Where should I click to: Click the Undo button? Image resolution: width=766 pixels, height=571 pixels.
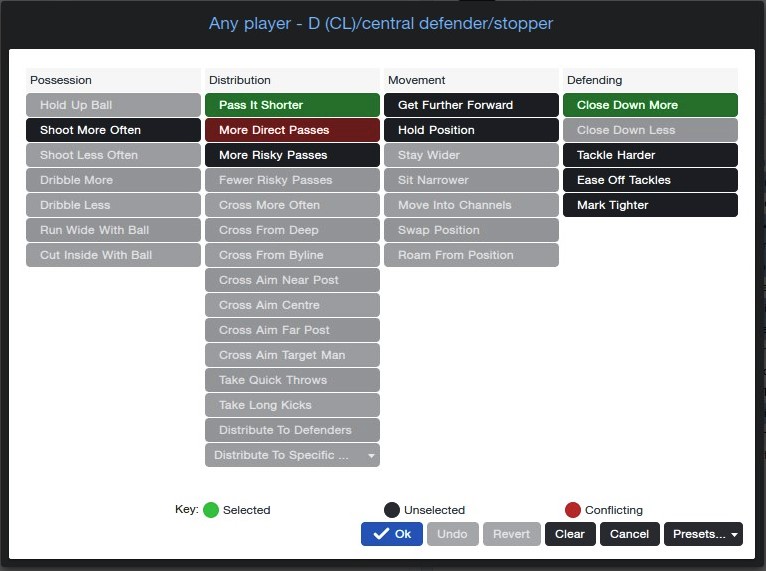tap(452, 534)
